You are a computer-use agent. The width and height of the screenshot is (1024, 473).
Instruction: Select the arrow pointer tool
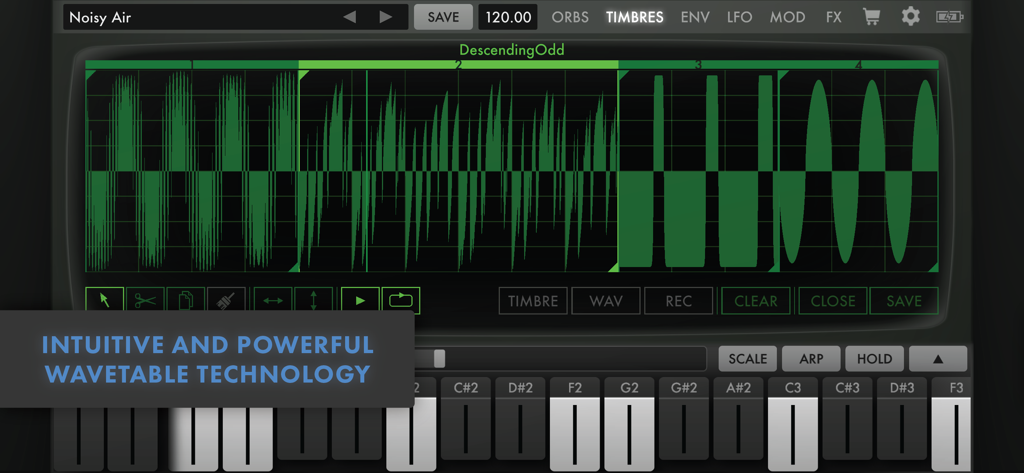coord(104,300)
